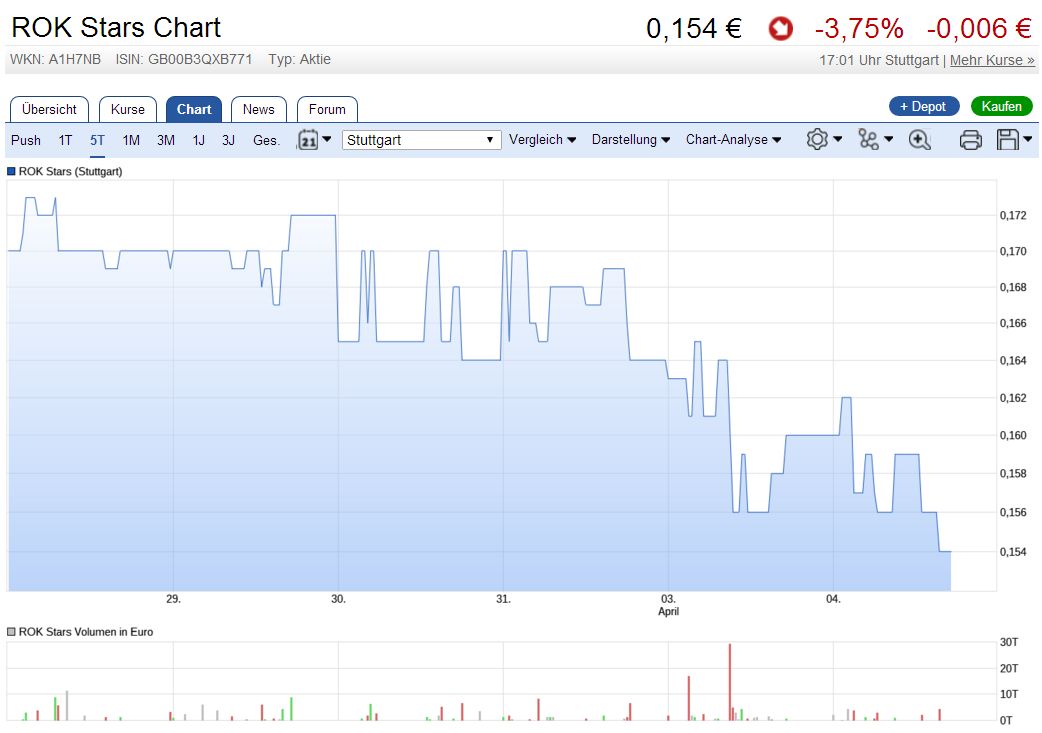Click the 30T volume axis label

(1009, 642)
